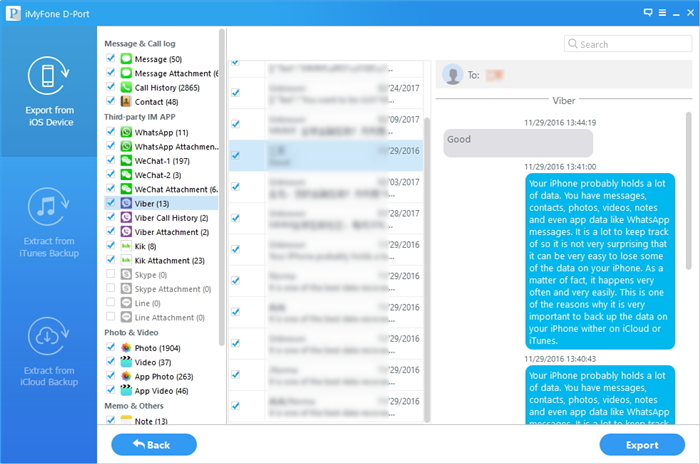700x464 pixels.
Task: Click the Contact book icon
Action: point(126,102)
